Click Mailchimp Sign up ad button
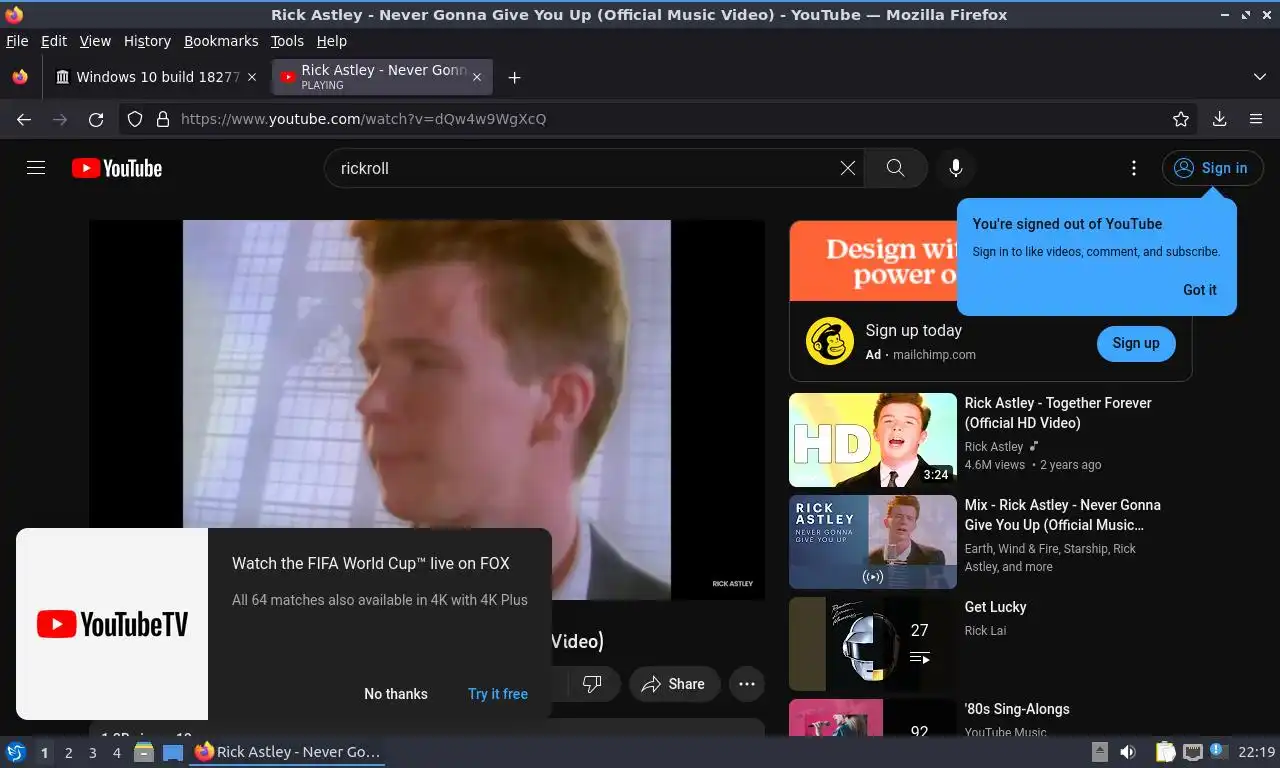Image resolution: width=1280 pixels, height=768 pixels. (x=1136, y=343)
